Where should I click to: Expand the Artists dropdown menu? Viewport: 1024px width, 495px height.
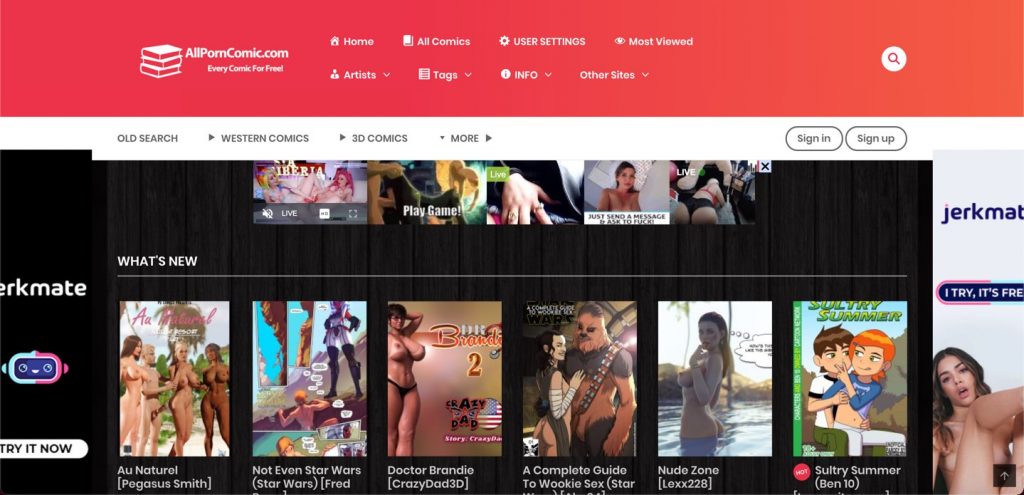(x=360, y=74)
